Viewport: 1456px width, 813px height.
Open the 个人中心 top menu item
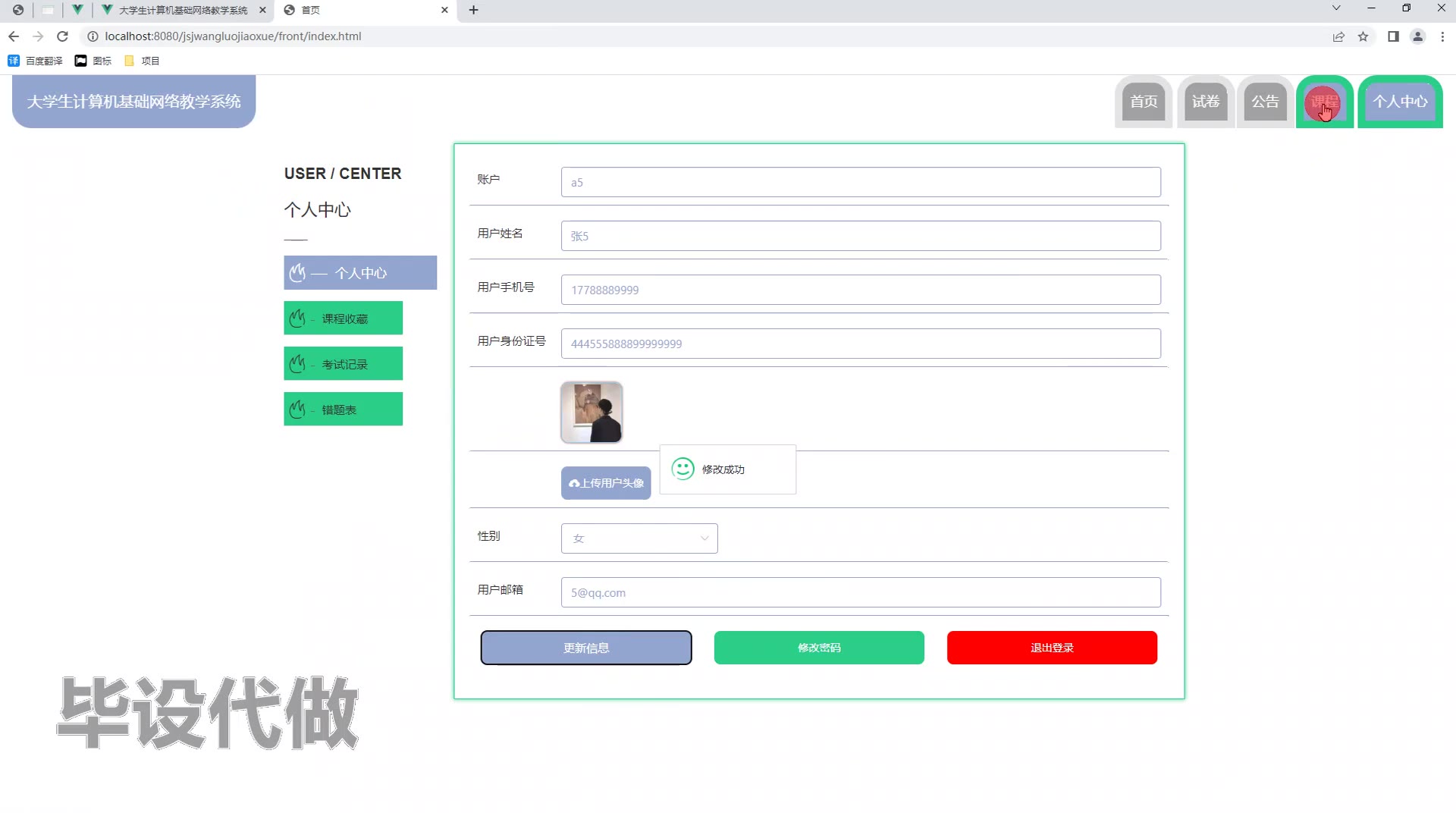(x=1400, y=102)
